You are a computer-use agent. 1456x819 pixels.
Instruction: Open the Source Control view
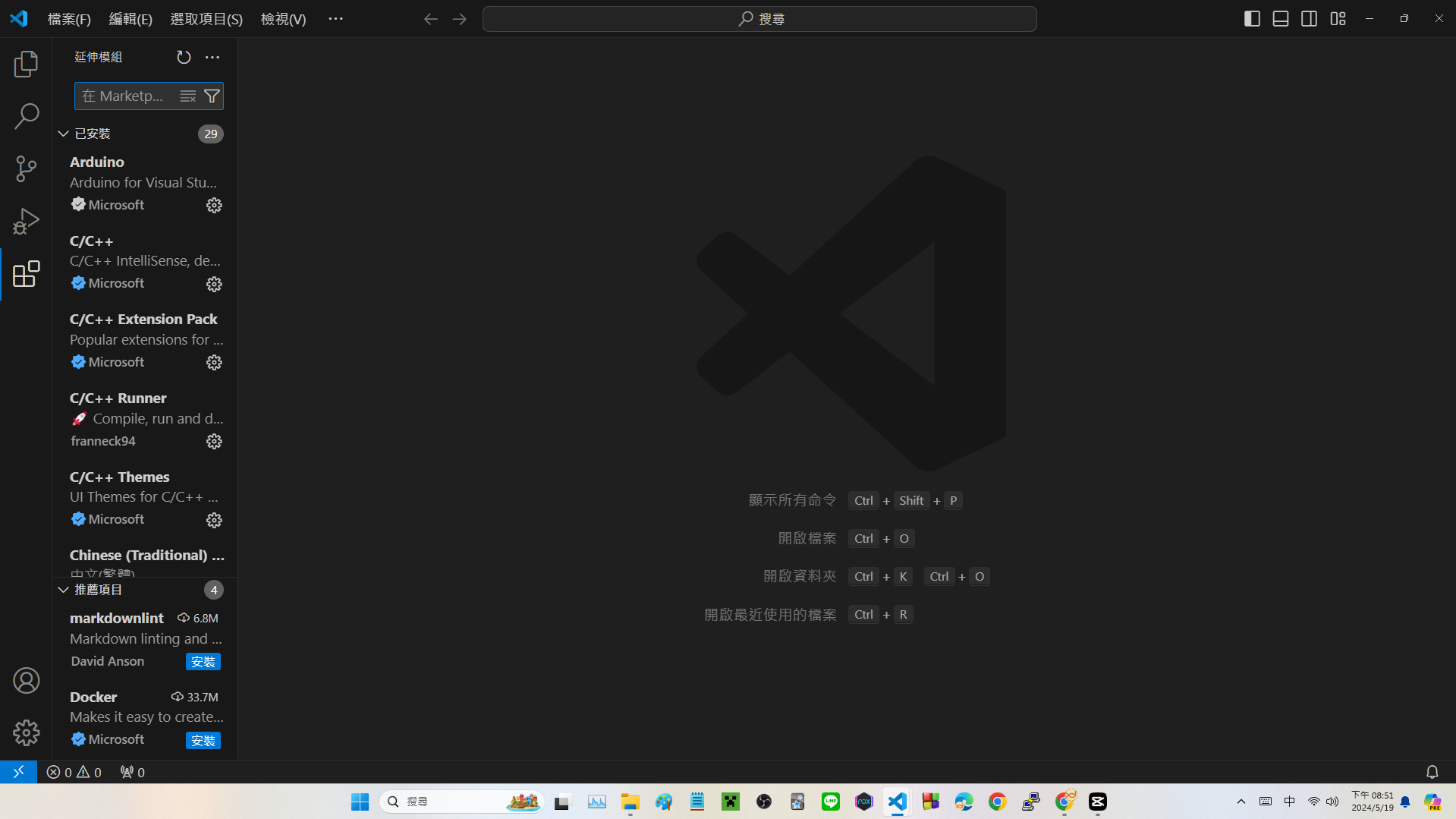click(x=26, y=169)
